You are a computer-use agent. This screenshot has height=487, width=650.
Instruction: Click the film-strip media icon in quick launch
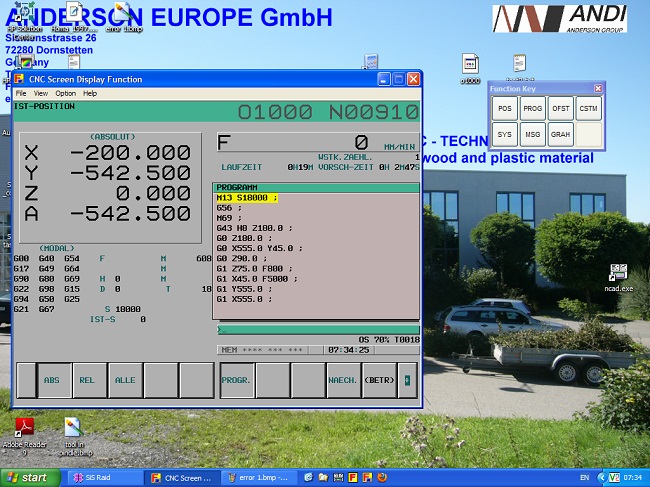coord(338,477)
